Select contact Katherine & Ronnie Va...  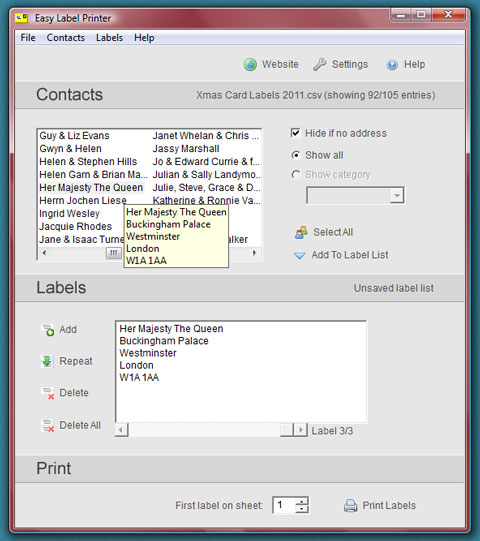pos(206,200)
